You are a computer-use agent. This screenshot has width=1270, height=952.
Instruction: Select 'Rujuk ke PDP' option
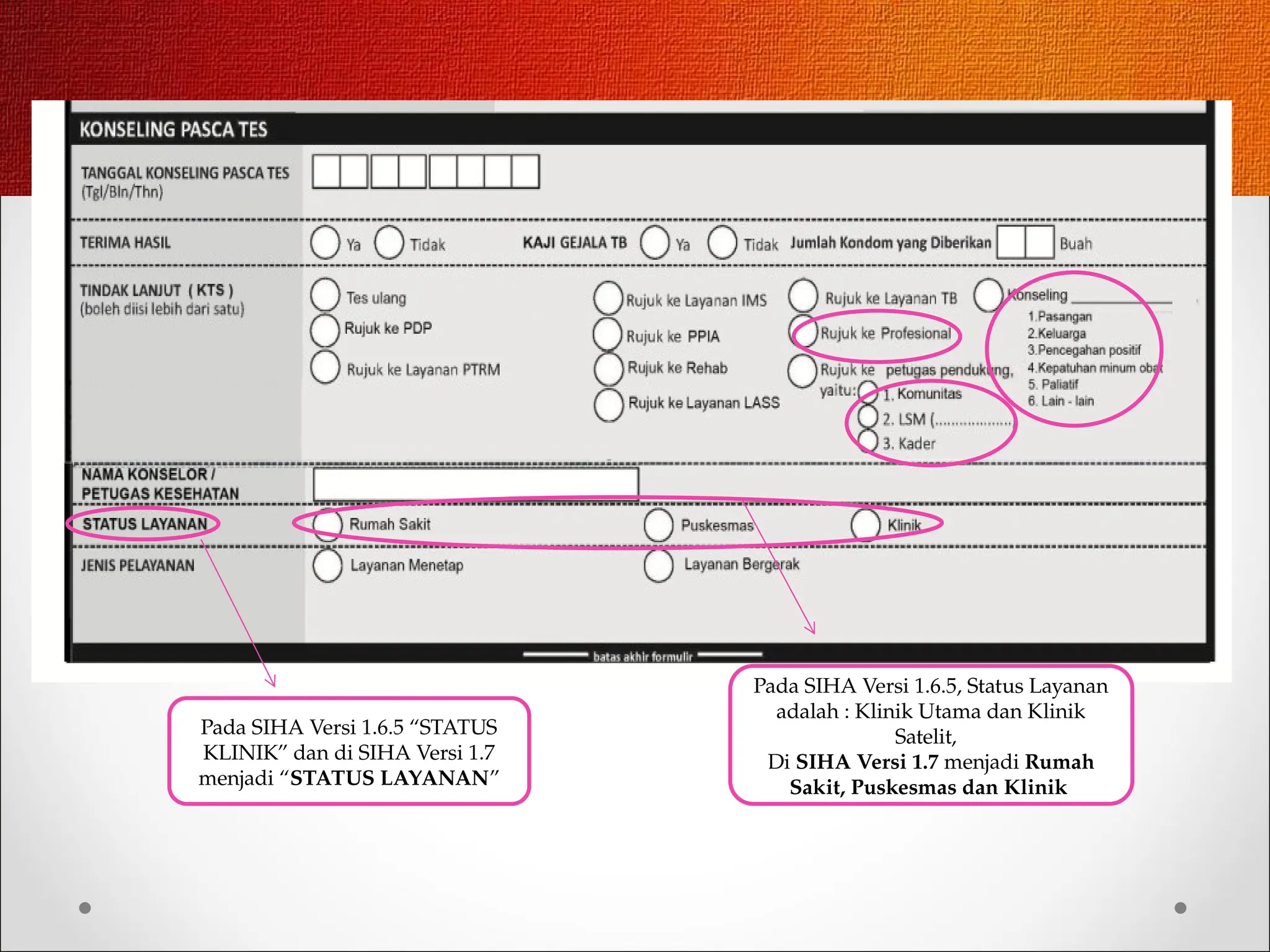click(x=325, y=330)
